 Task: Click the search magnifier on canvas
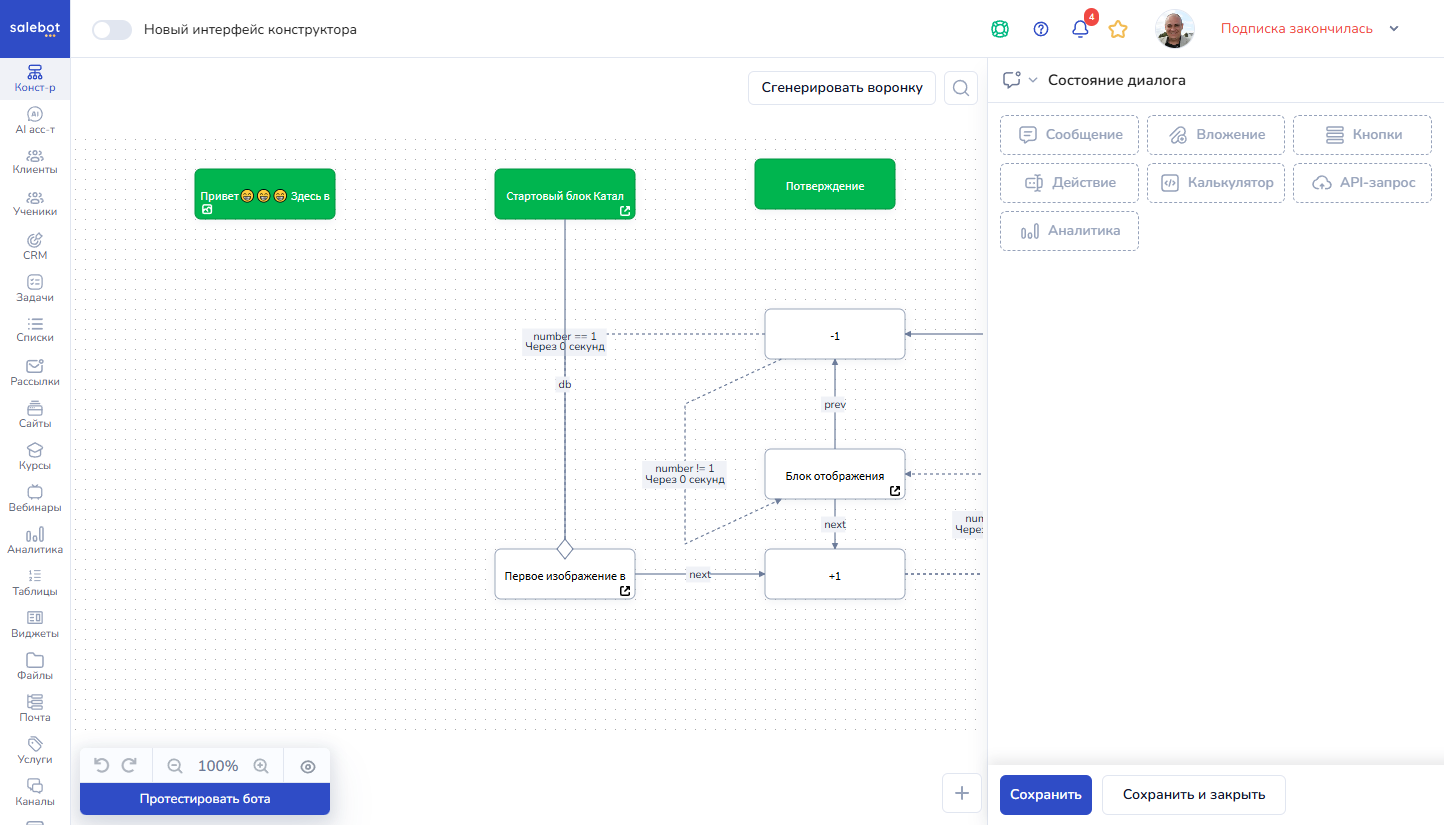(960, 88)
